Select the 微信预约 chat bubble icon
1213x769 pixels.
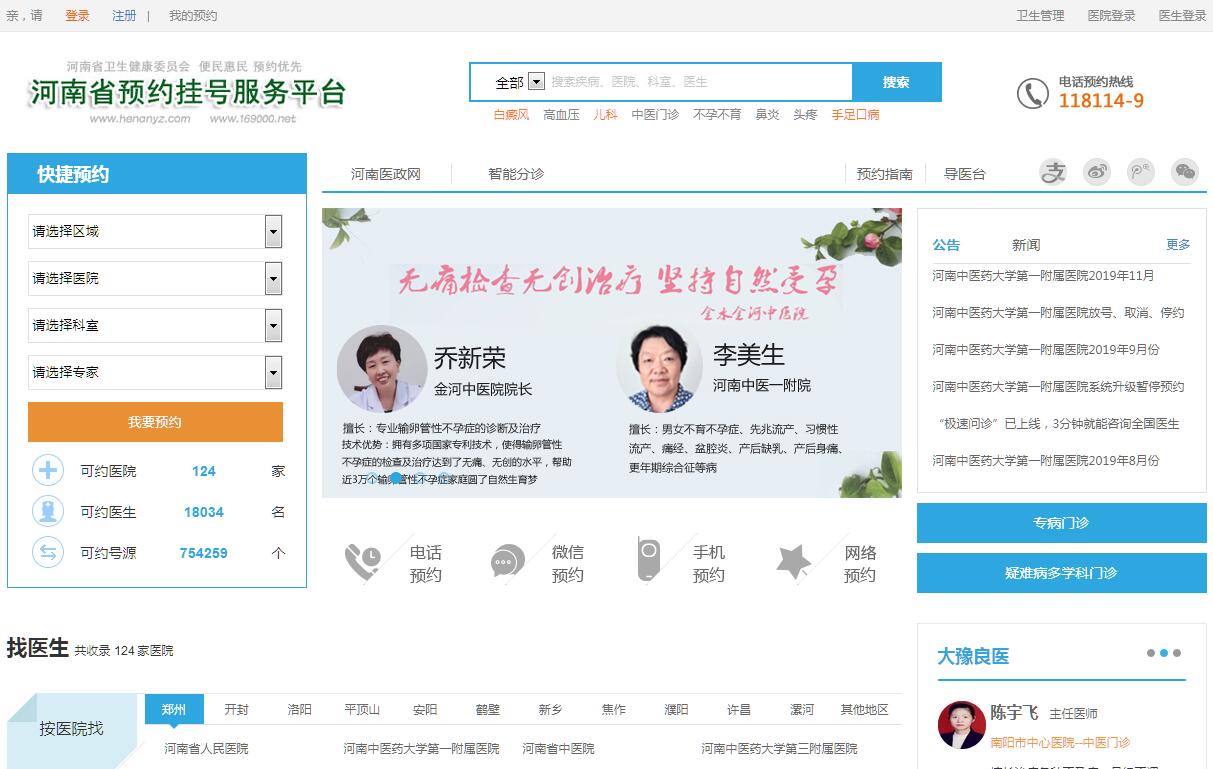pyautogui.click(x=507, y=562)
